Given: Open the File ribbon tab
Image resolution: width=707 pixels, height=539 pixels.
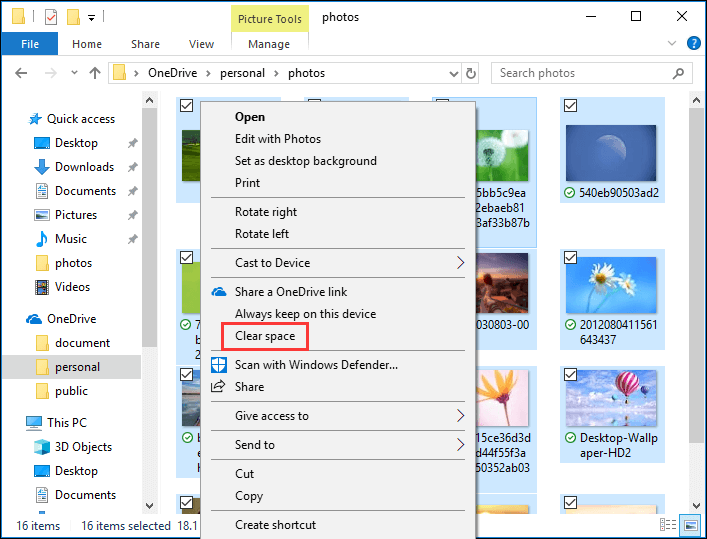Looking at the screenshot, I should coord(30,44).
